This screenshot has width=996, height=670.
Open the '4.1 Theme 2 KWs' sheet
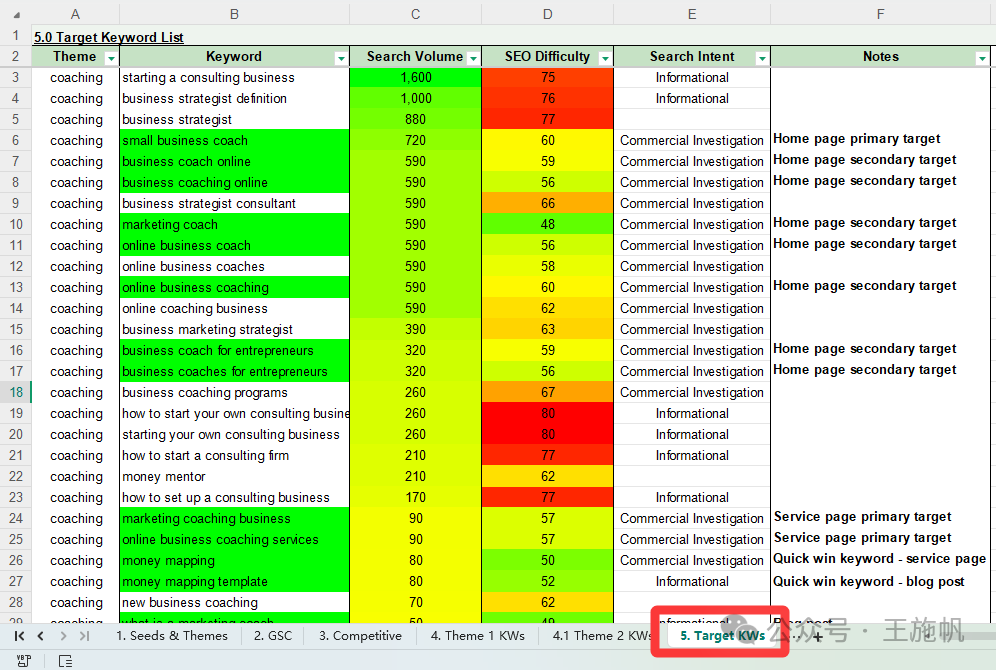click(x=601, y=636)
